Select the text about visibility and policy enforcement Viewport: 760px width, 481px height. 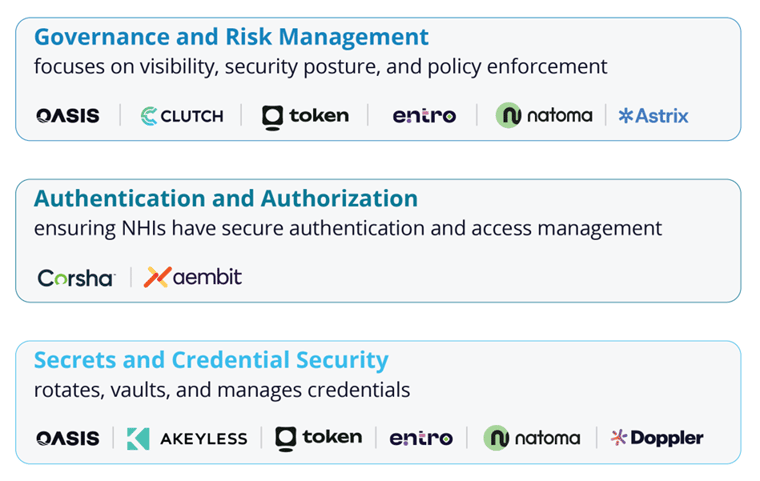(320, 66)
